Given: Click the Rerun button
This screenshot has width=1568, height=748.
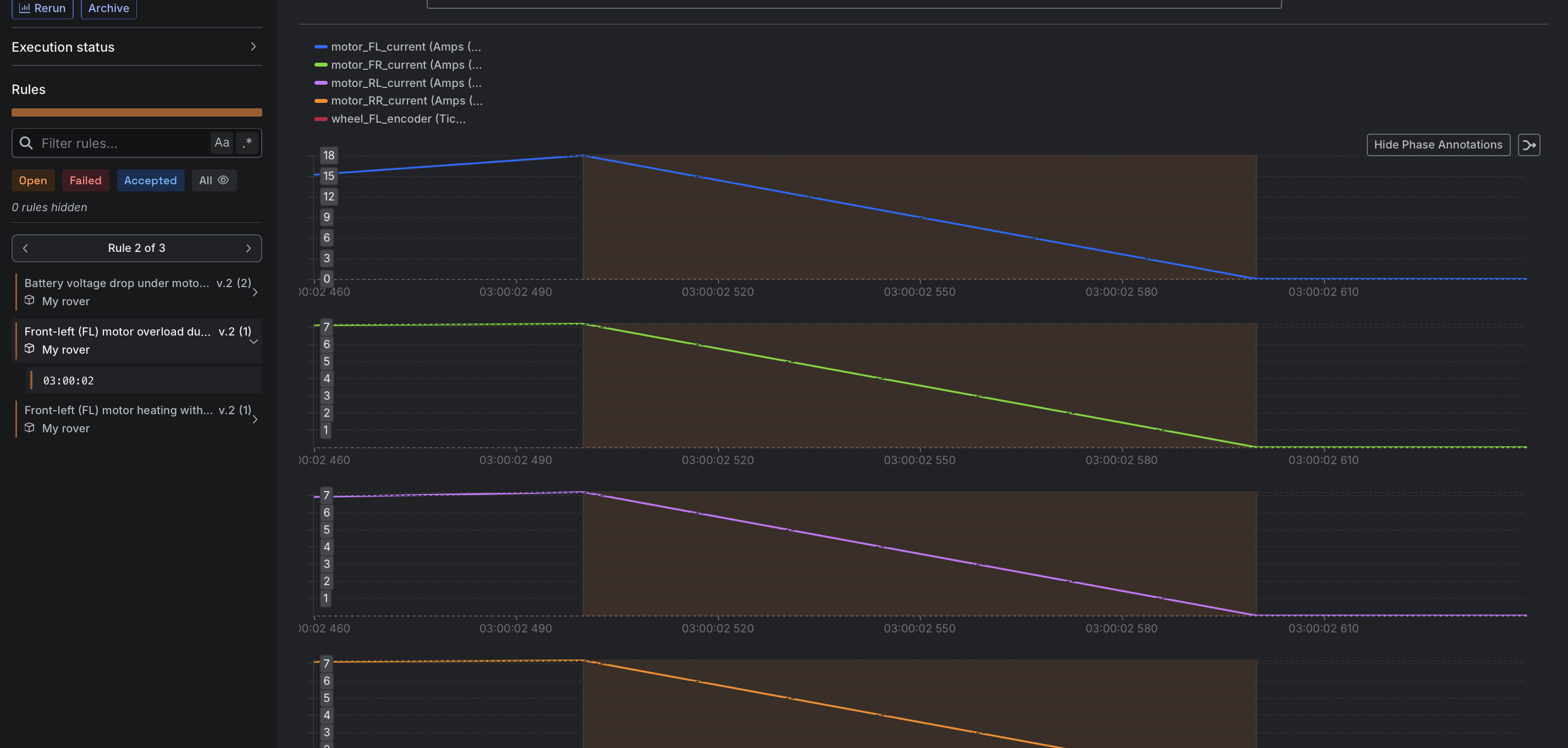Looking at the screenshot, I should pos(42,8).
